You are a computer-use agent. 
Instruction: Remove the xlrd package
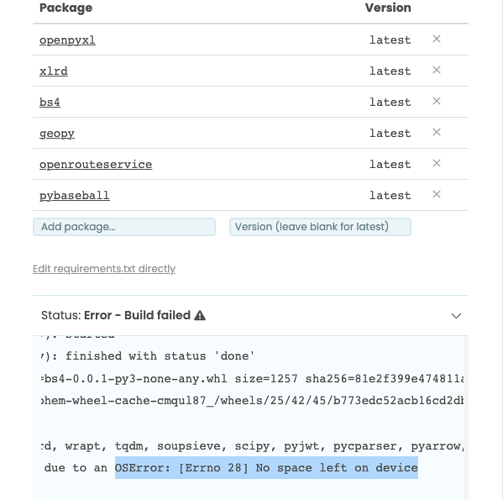tap(436, 70)
